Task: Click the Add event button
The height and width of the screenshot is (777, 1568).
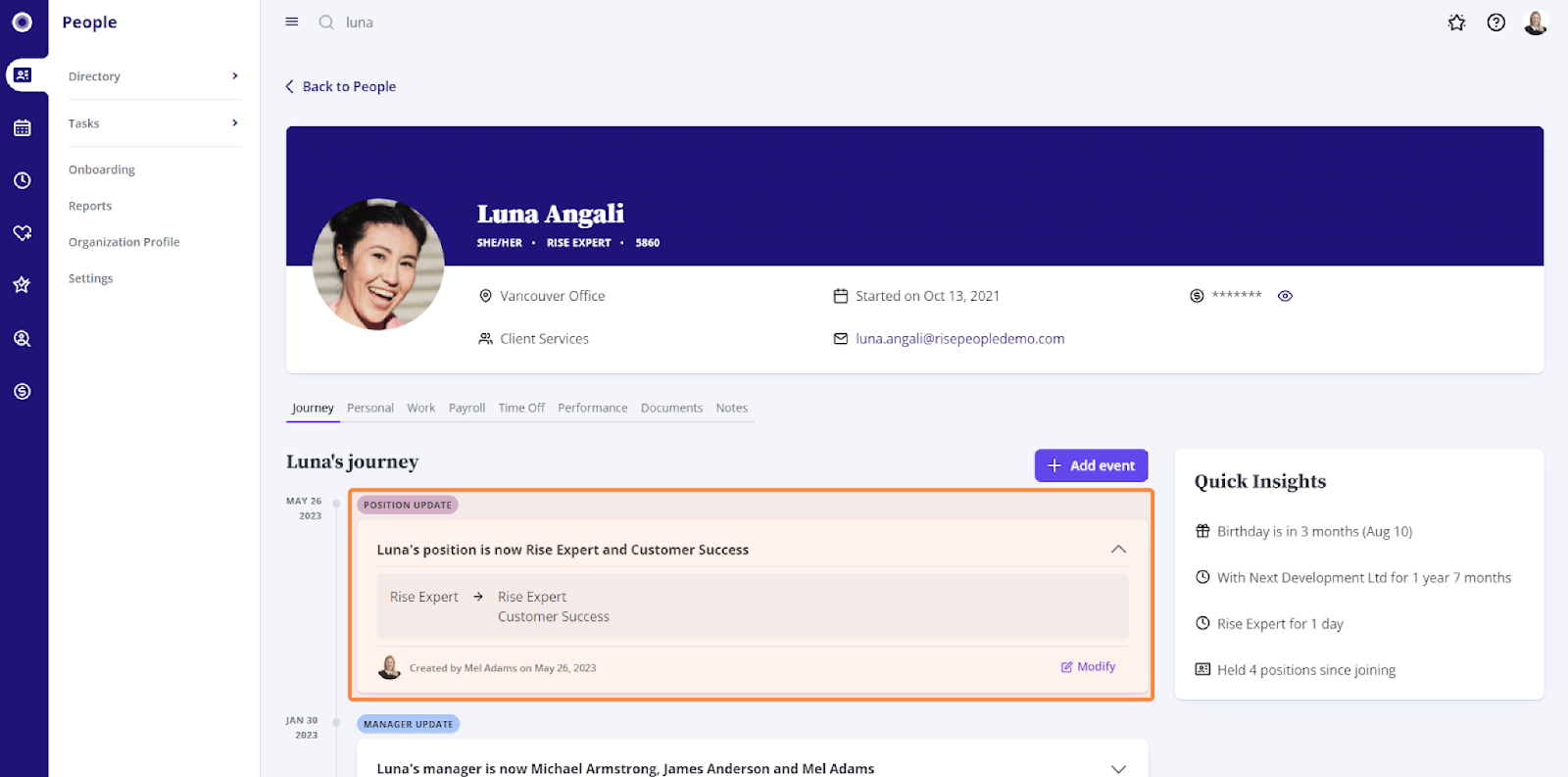Action: coord(1091,465)
